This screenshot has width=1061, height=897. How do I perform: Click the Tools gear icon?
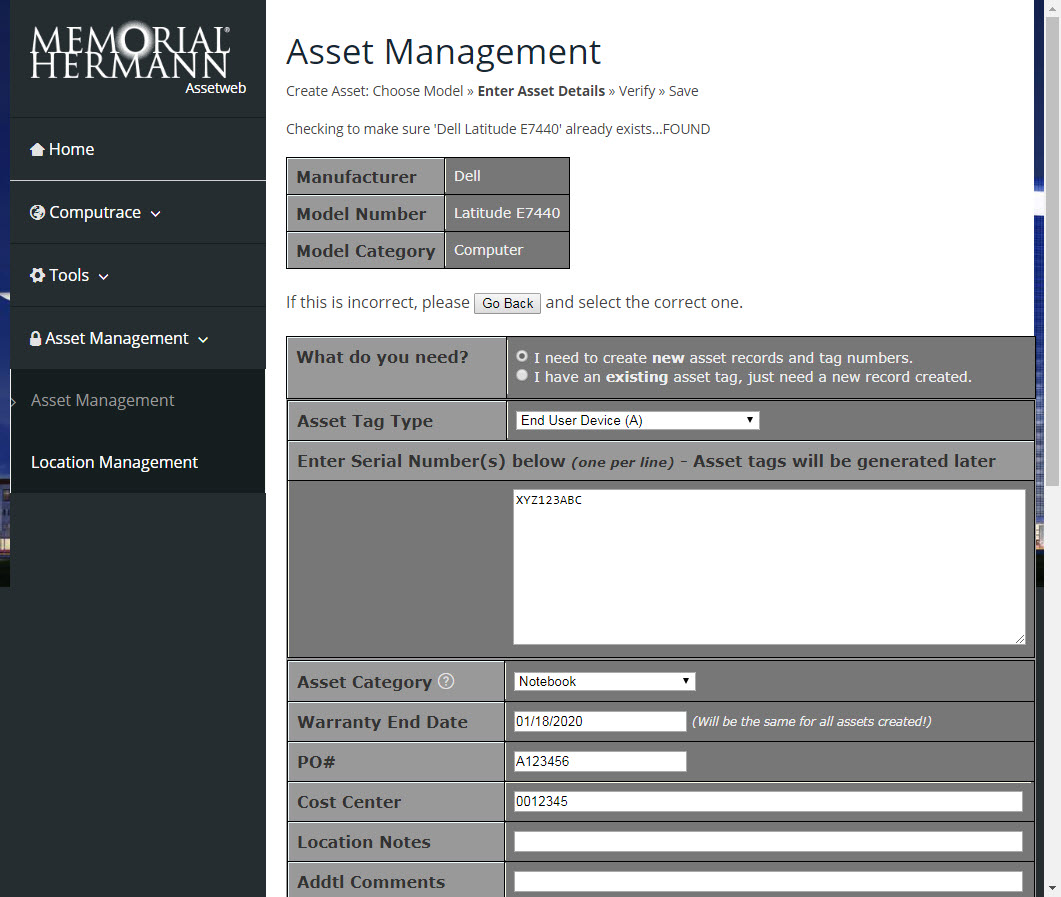click(x=37, y=275)
